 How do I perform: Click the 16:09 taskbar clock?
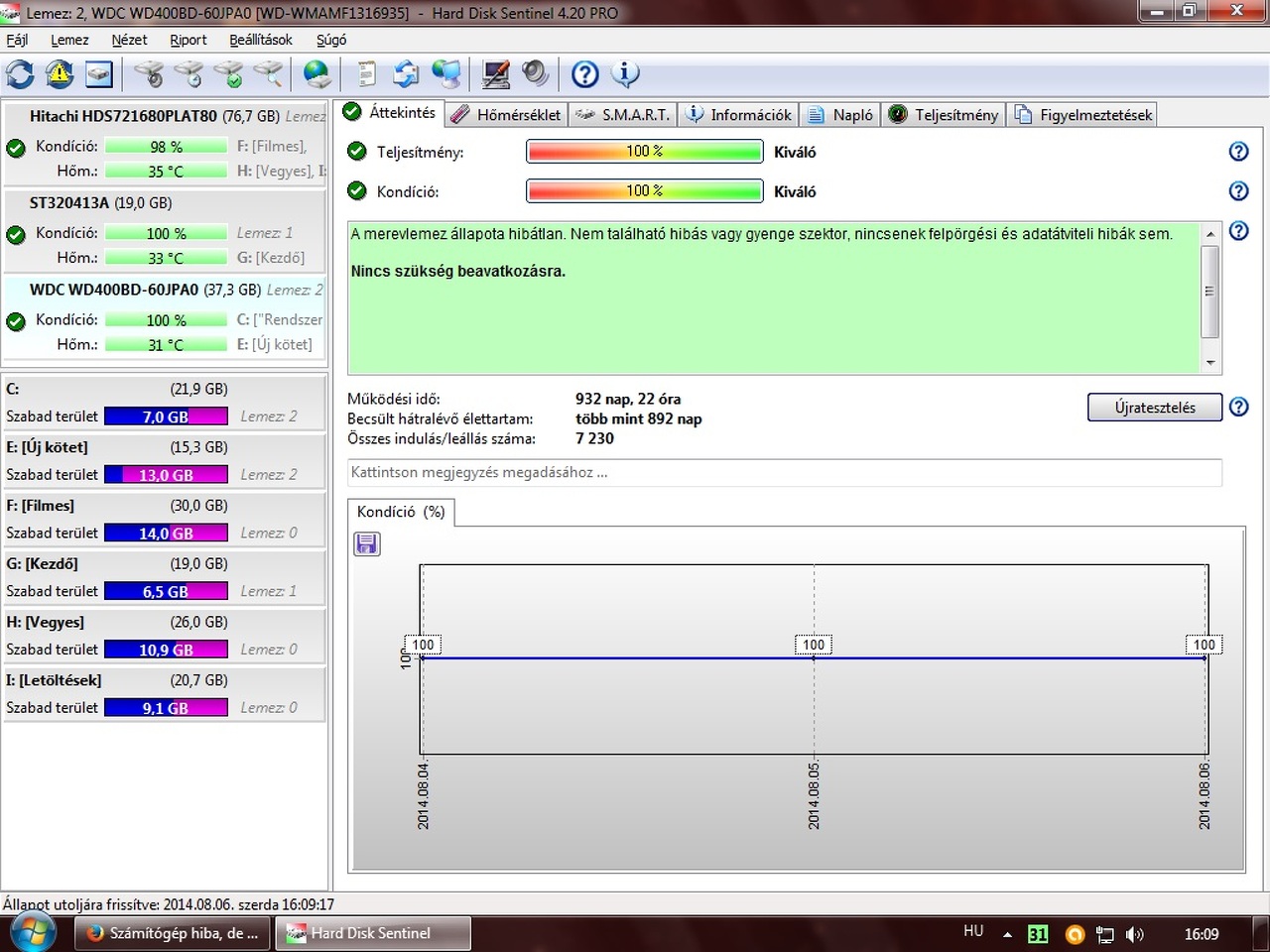[x=1202, y=934]
